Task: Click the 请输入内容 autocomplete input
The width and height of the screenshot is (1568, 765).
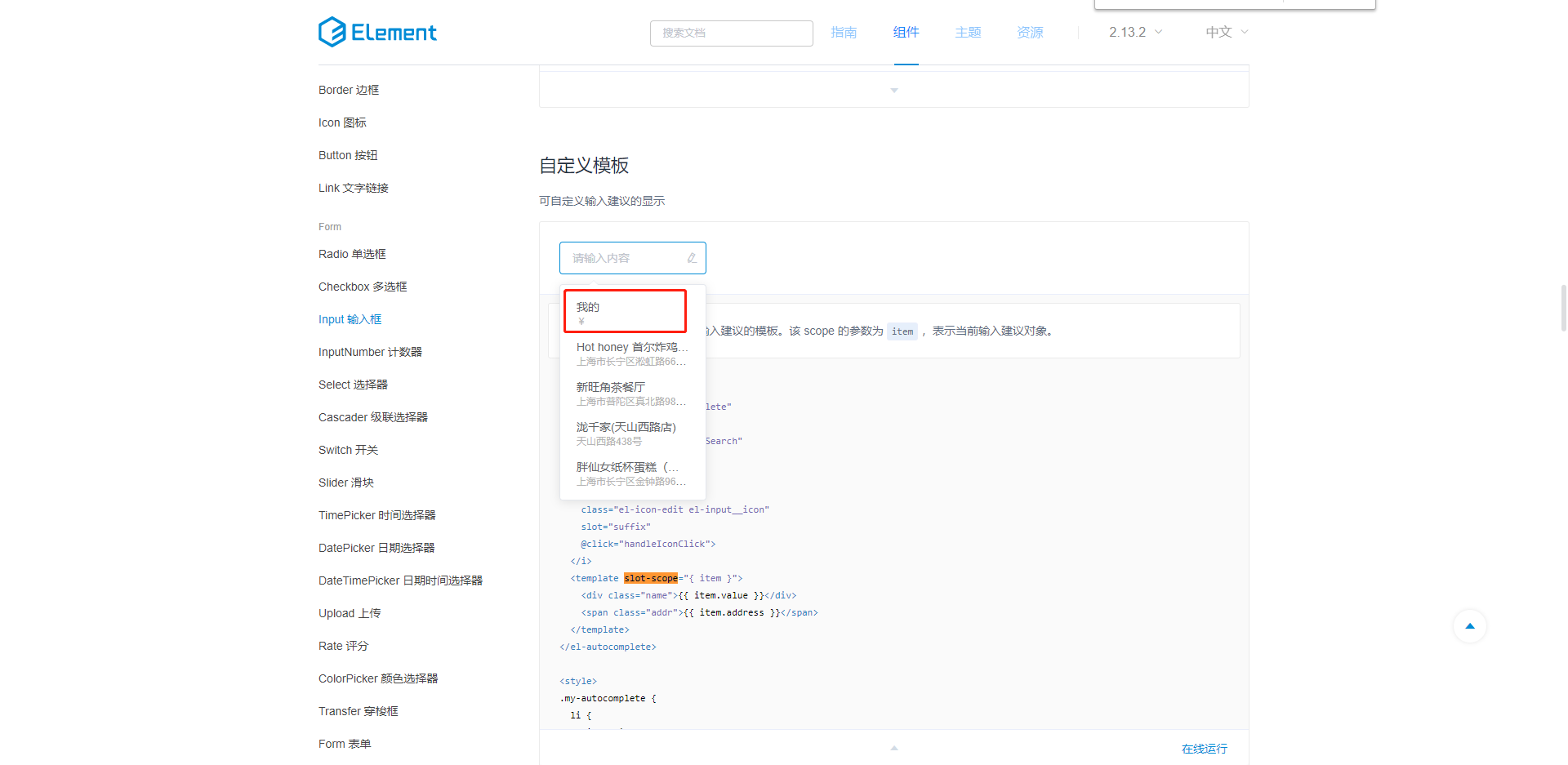Action: (x=633, y=258)
